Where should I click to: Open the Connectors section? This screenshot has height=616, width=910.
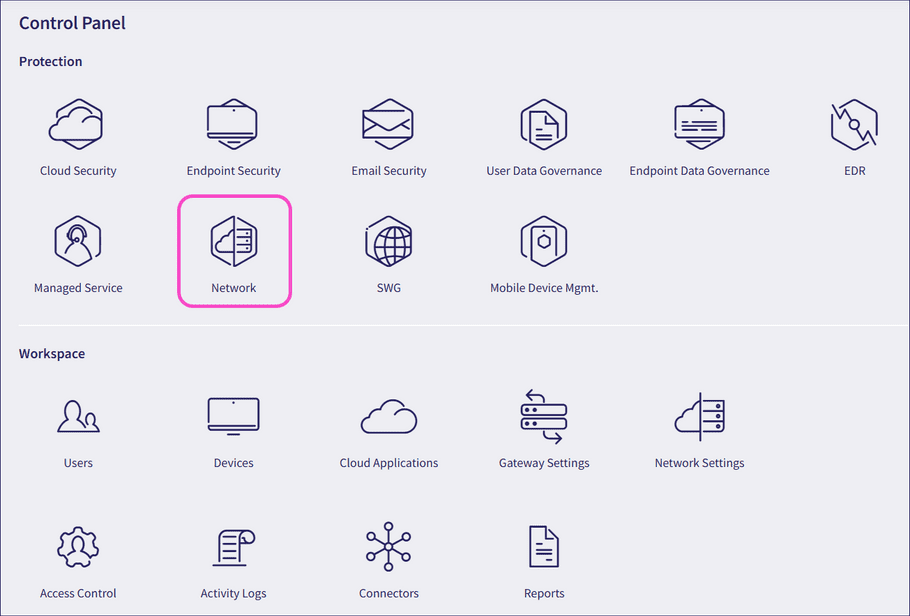point(388,546)
